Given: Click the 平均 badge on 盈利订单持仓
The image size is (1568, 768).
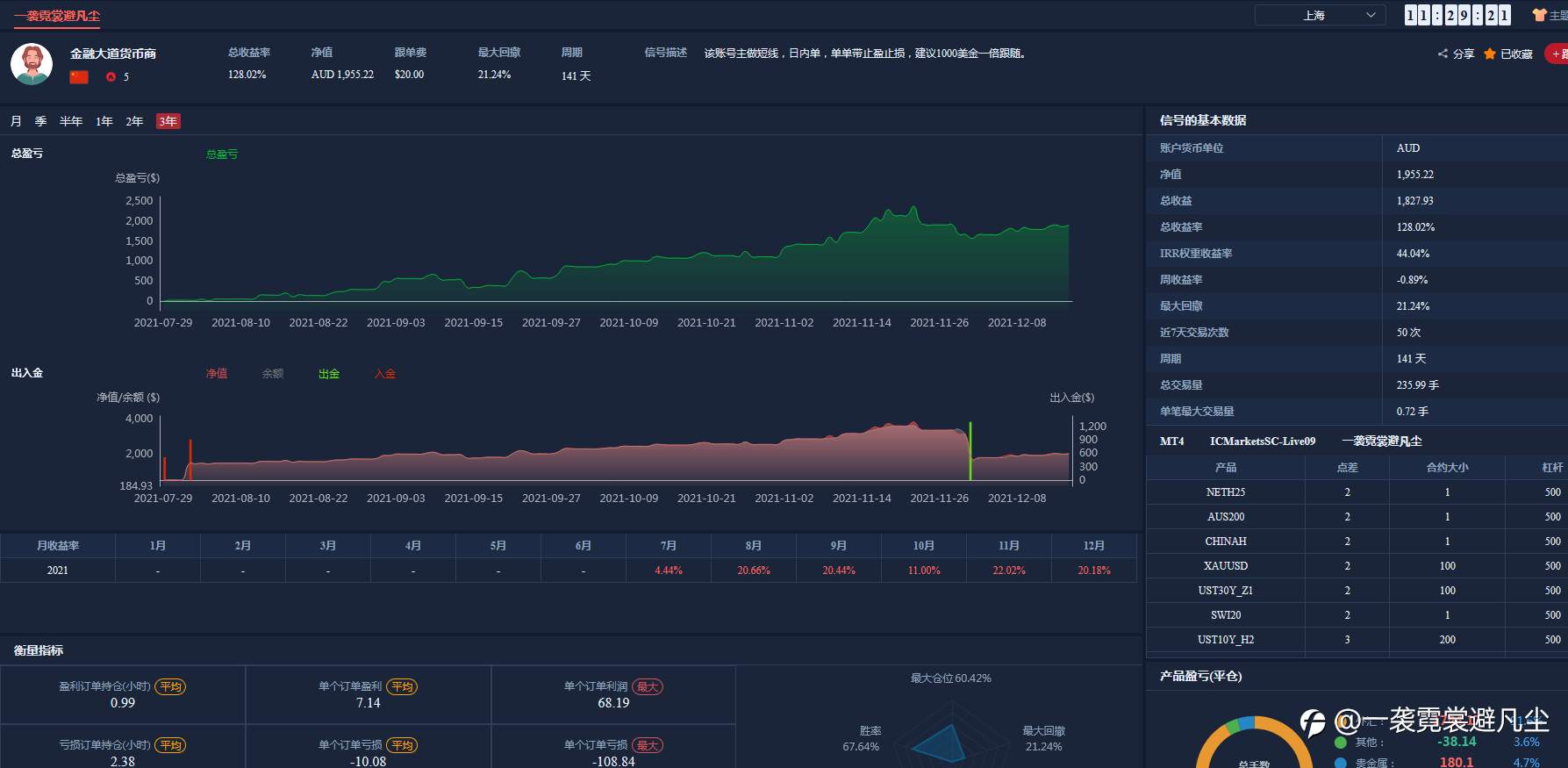Looking at the screenshot, I should coord(170,686).
